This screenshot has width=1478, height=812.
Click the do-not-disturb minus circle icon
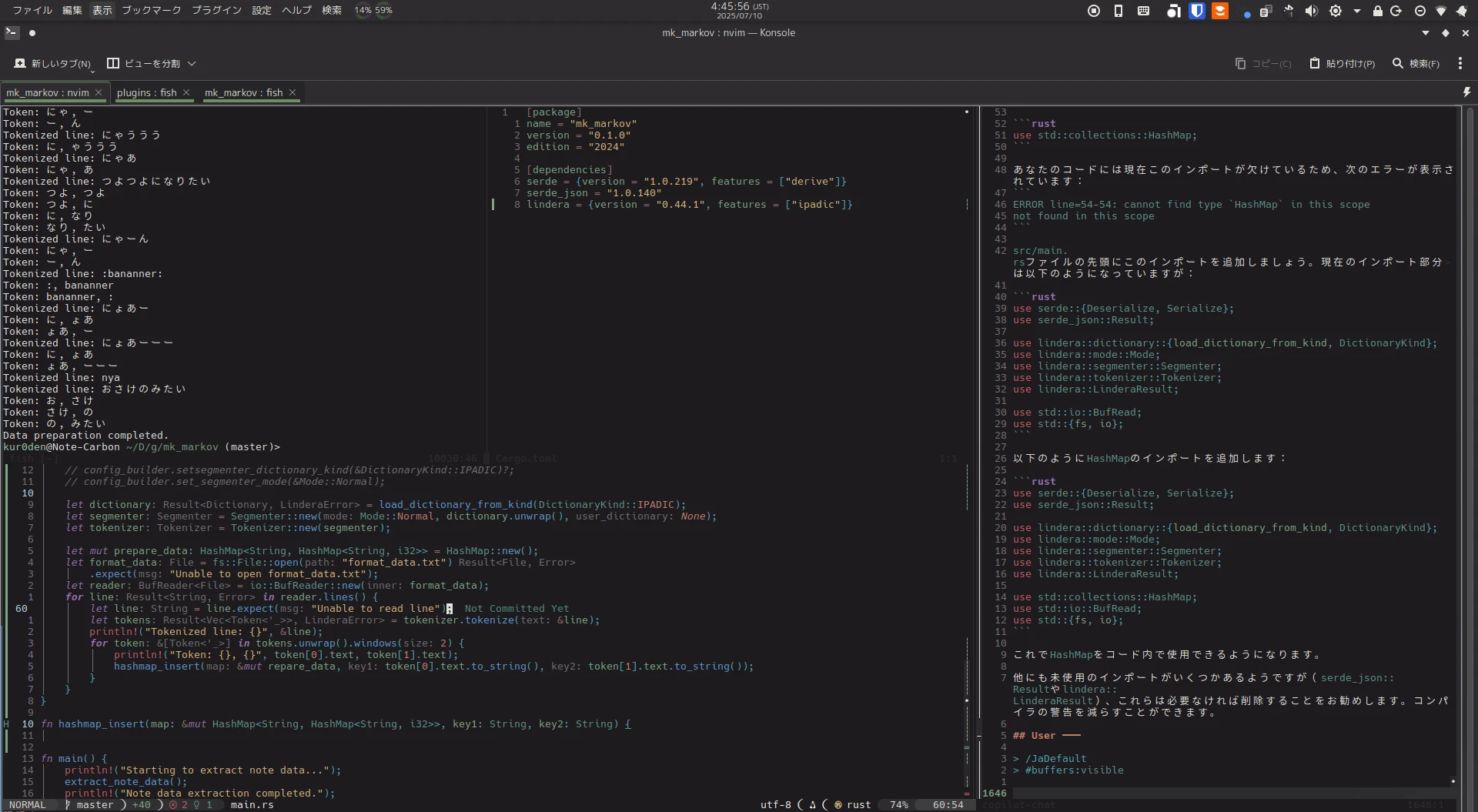coord(1420,11)
